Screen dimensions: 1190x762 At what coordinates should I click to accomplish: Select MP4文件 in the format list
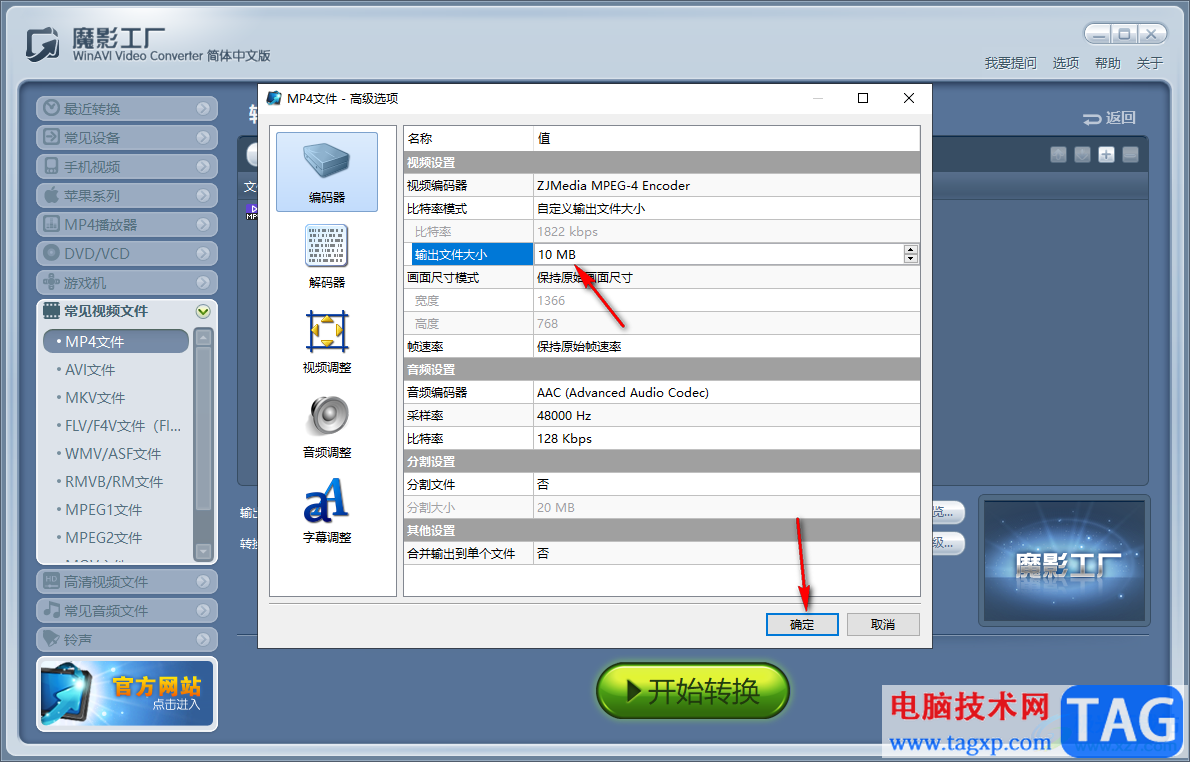(116, 342)
